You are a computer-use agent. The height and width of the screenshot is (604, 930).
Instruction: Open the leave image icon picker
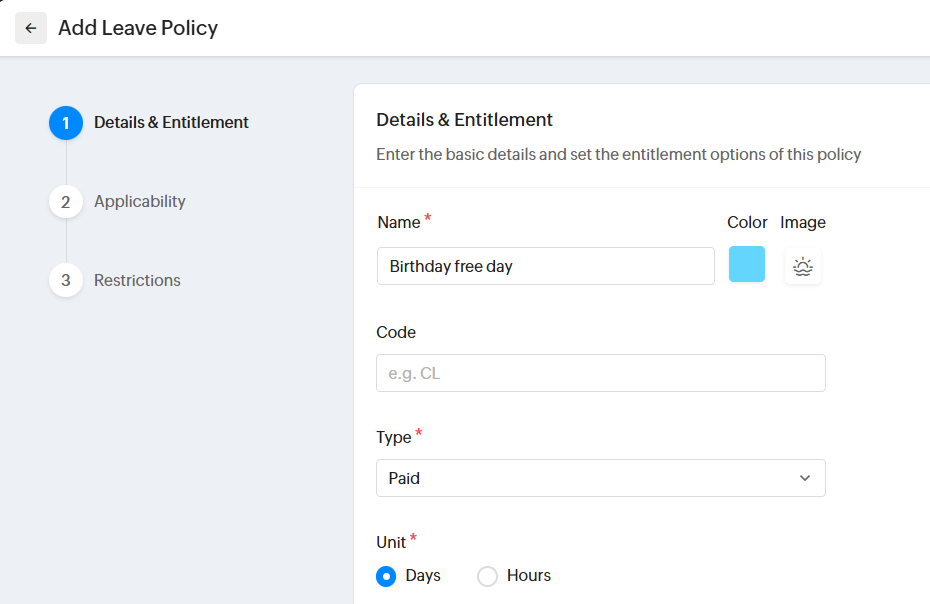[802, 267]
